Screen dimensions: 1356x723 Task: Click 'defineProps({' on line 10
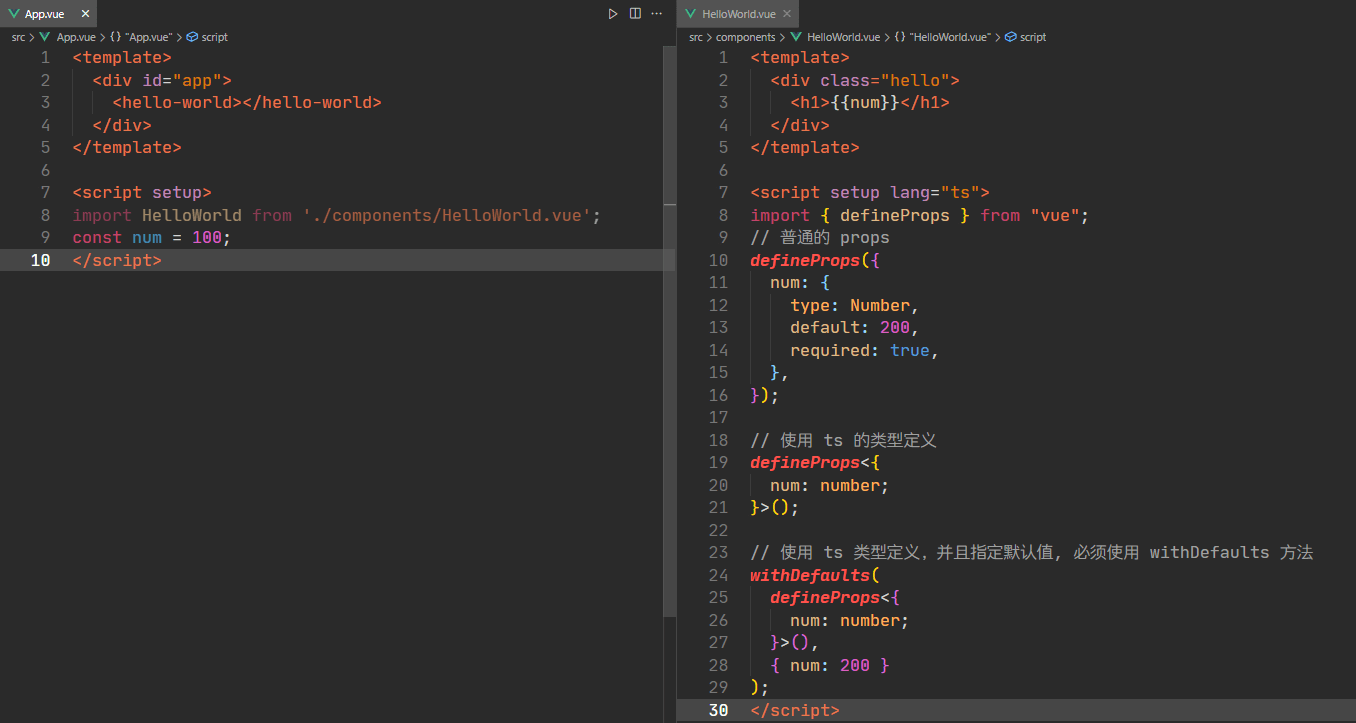point(815,260)
